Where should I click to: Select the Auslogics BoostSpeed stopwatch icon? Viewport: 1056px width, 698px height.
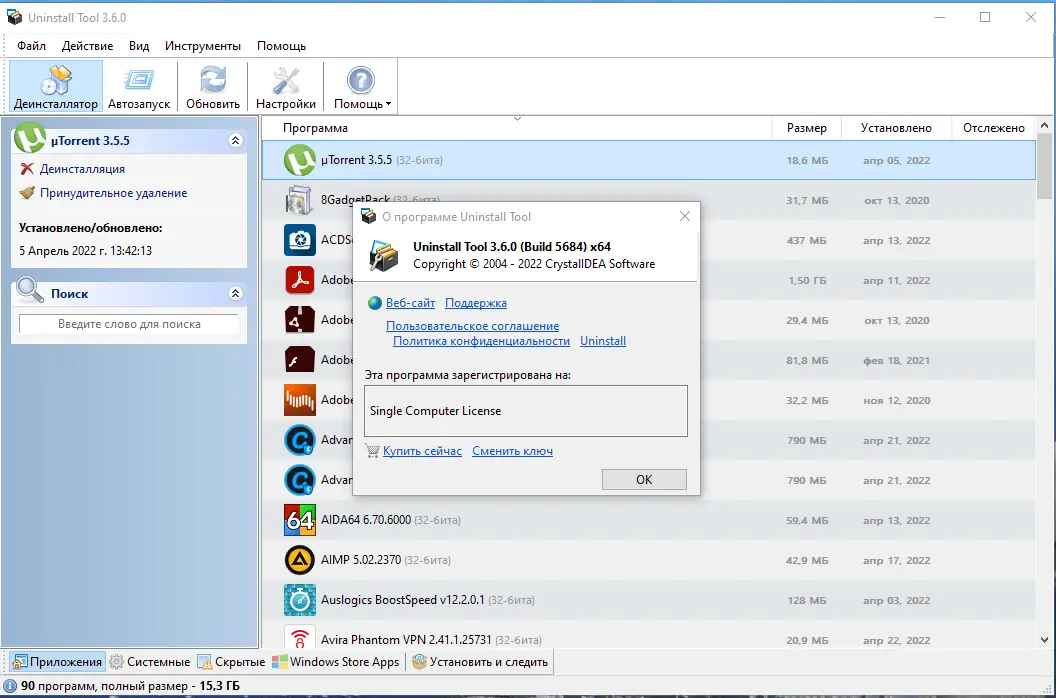pos(300,600)
